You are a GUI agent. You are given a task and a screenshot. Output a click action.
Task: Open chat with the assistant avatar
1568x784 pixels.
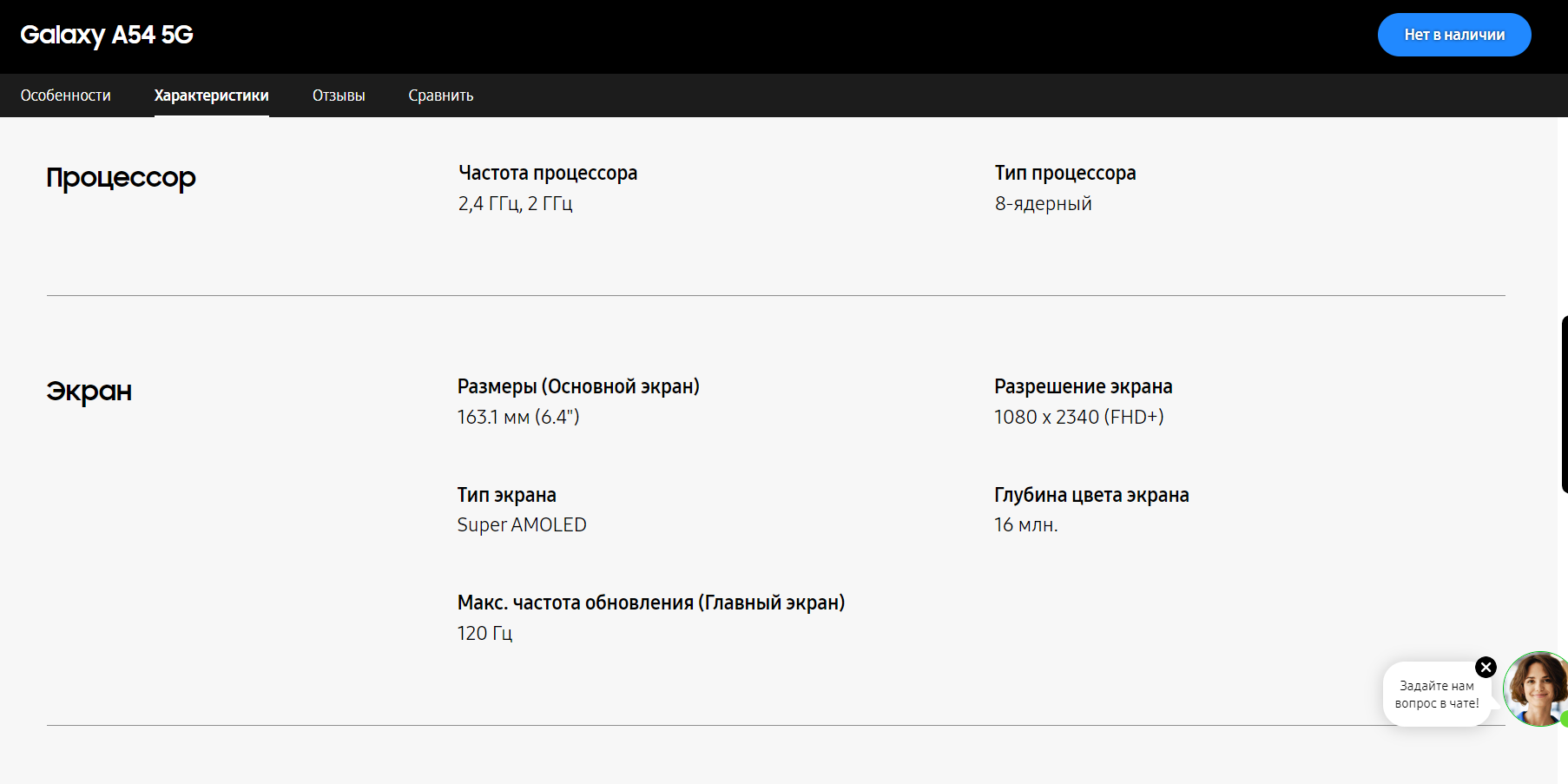(x=1538, y=689)
